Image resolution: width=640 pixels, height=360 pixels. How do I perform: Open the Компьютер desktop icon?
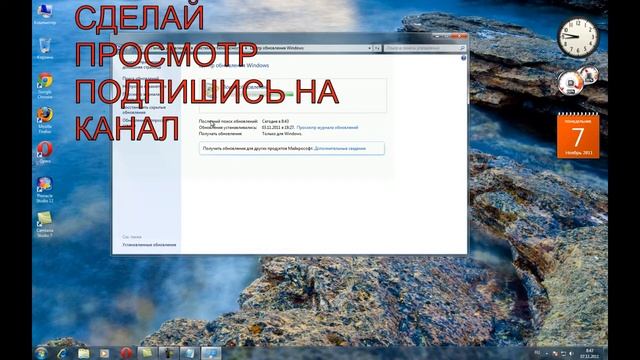click(x=45, y=14)
